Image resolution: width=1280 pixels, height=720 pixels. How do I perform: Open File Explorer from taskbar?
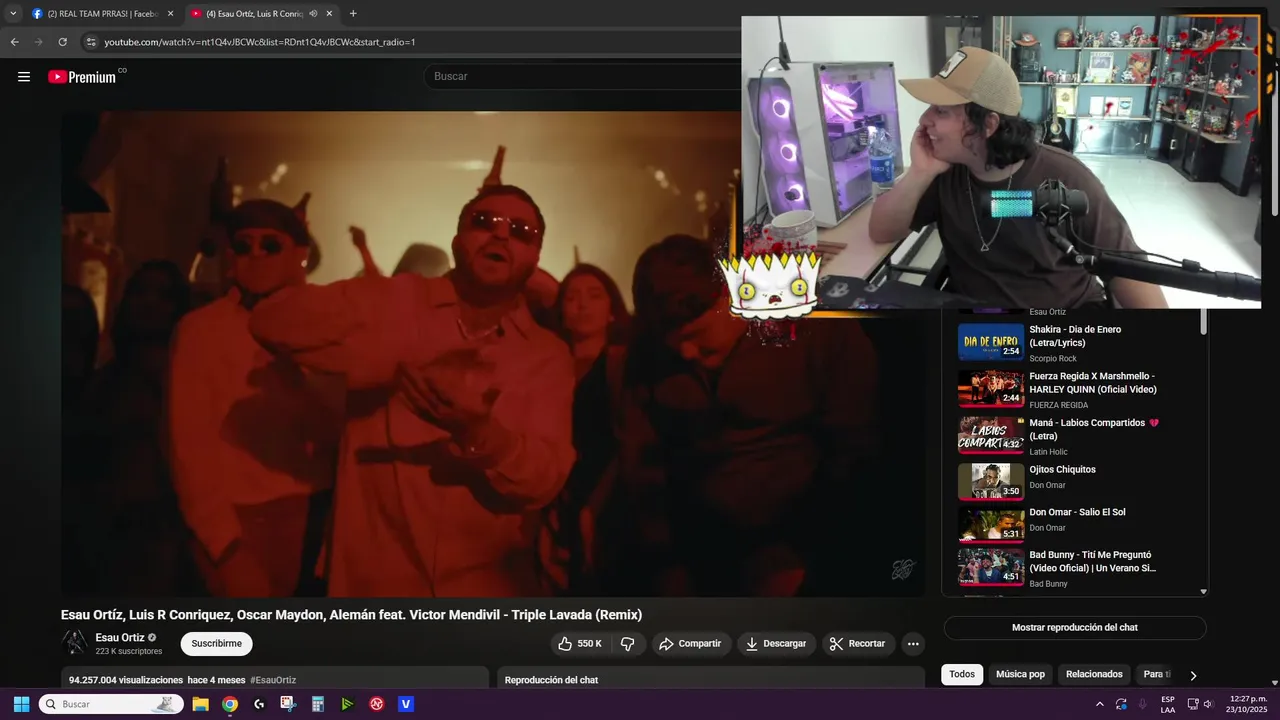(x=200, y=704)
